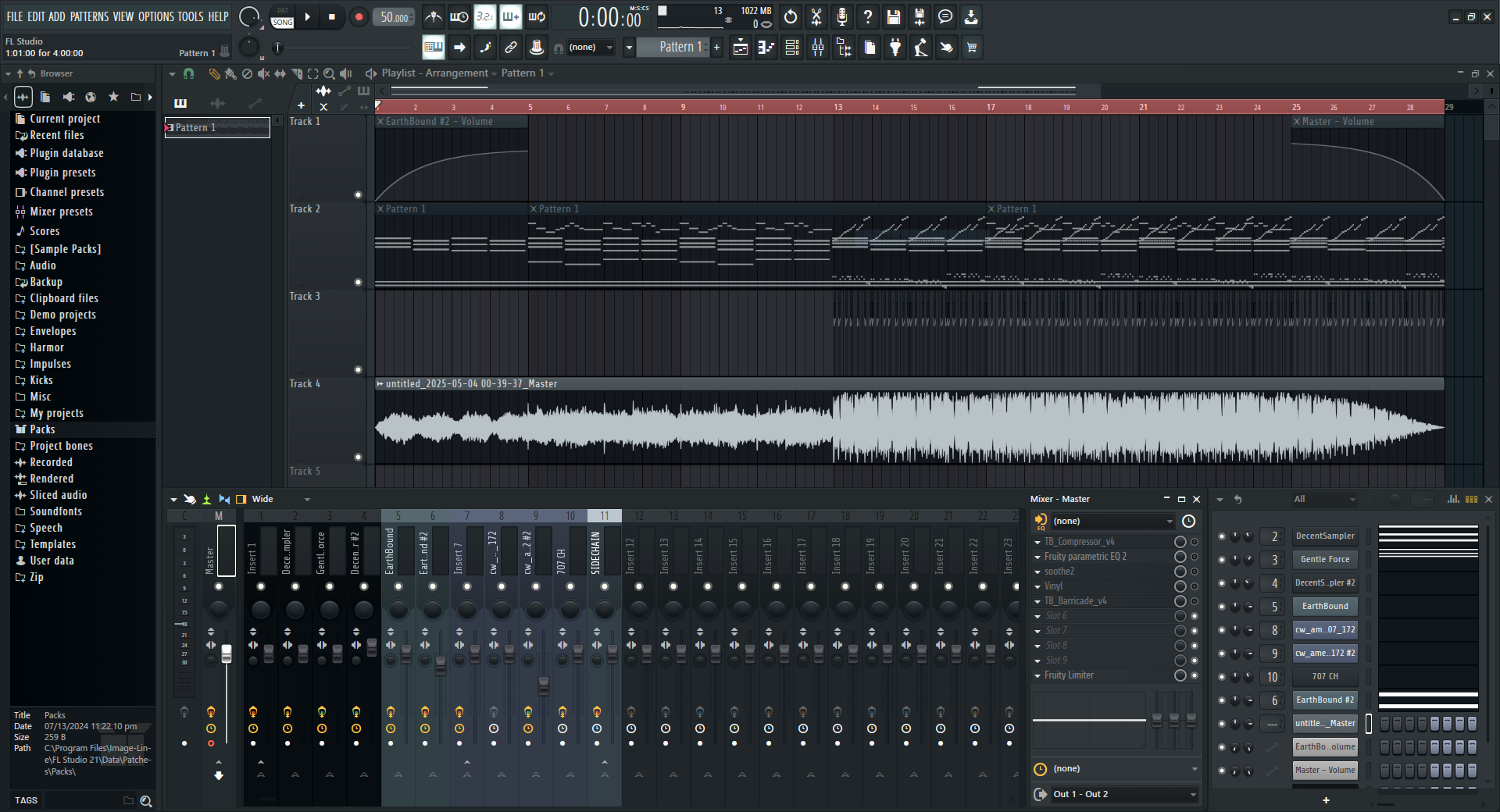
Task: Toggle the Track 1 mute switch dot
Action: point(358,195)
